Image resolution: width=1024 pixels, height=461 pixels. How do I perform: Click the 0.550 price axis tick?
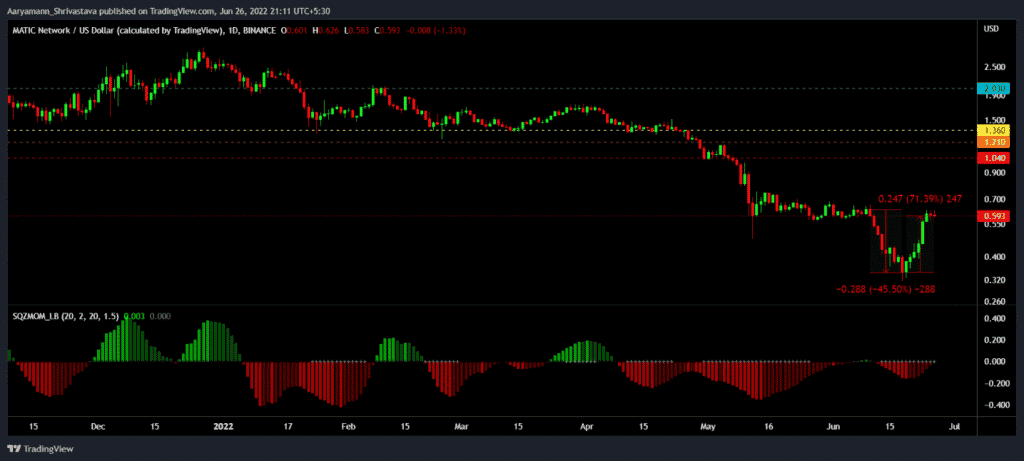click(993, 224)
